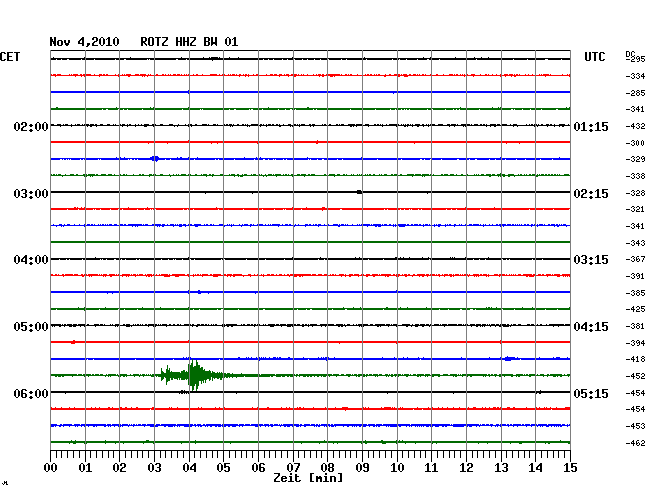This screenshot has height=494, width=650.
Task: Click the UTC time label "02:15"
Action: [591, 194]
